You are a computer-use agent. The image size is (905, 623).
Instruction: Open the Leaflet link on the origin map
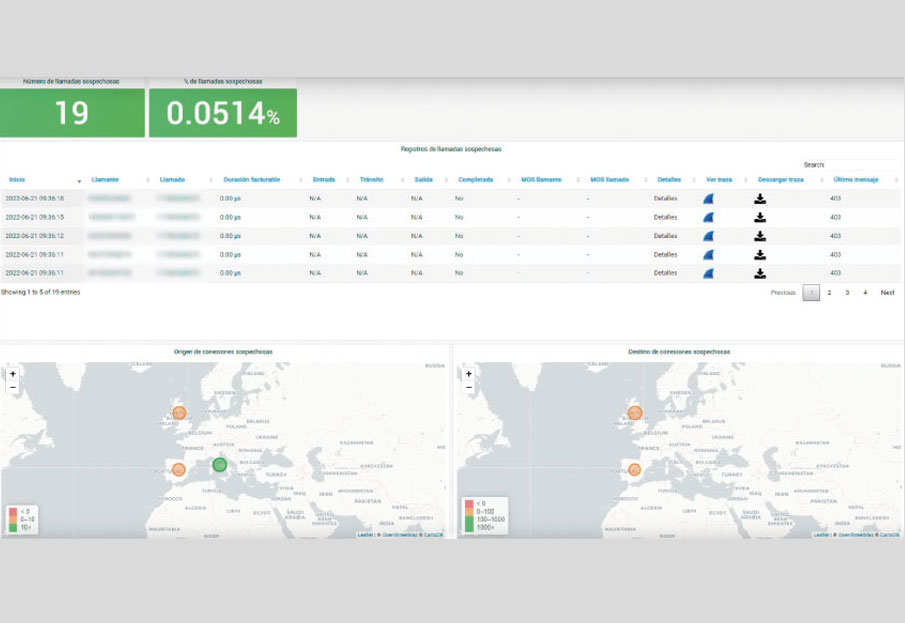(365, 535)
